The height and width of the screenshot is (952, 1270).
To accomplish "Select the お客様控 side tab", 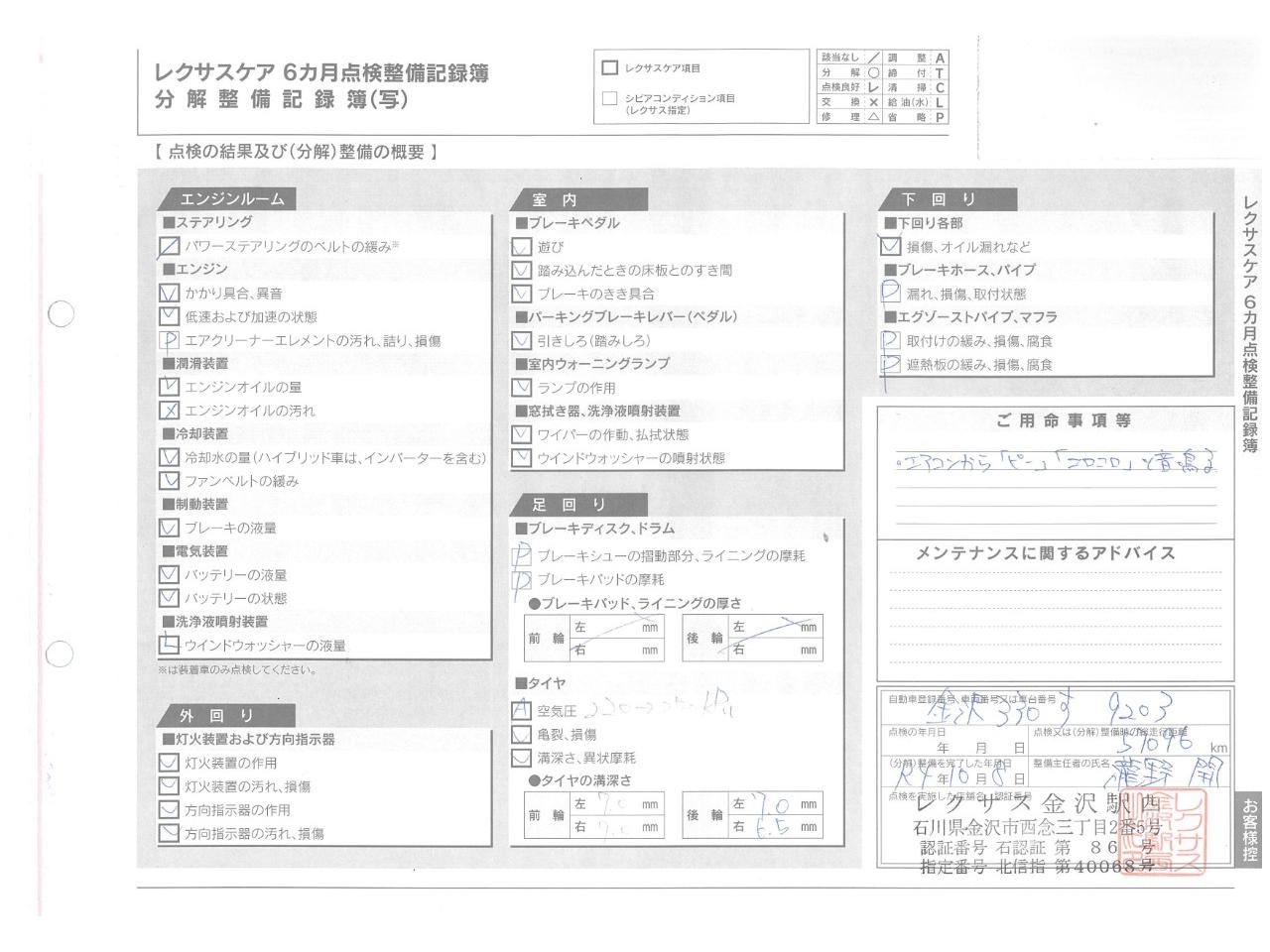I will click(x=1251, y=829).
